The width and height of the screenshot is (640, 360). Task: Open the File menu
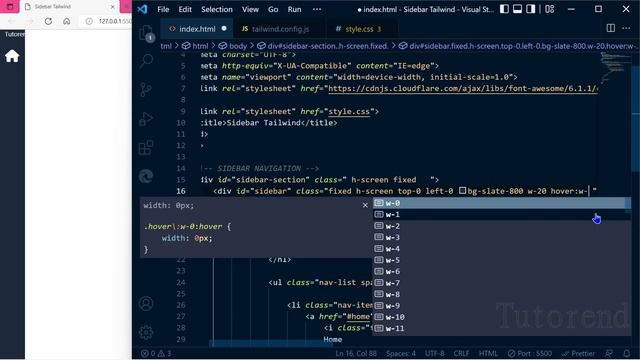(163, 9)
